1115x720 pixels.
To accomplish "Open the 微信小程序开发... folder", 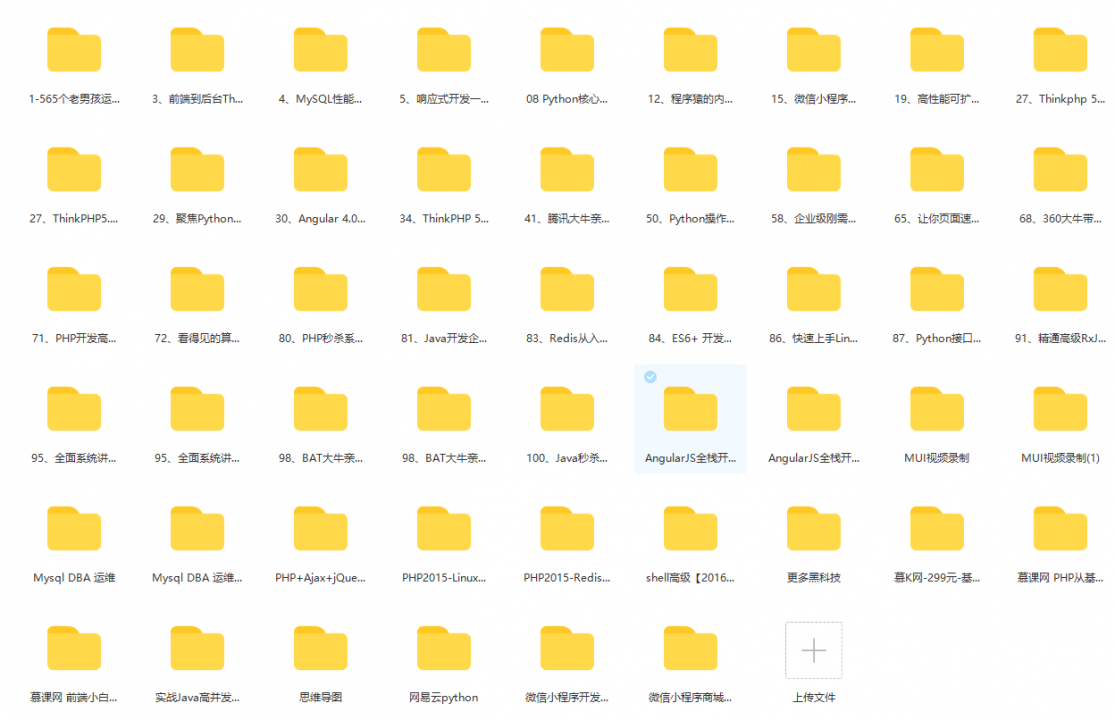I will [x=567, y=648].
